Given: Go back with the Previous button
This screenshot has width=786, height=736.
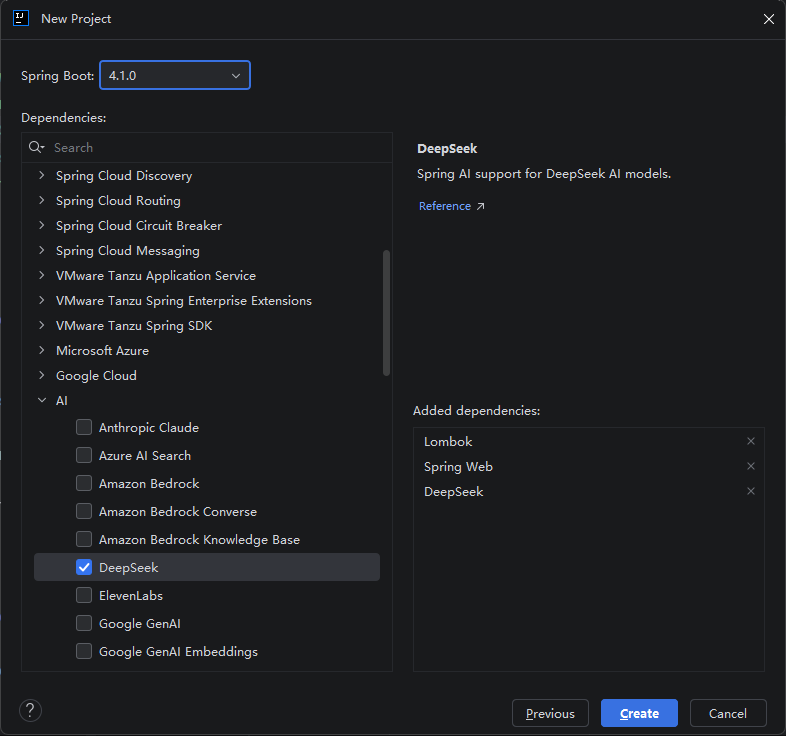Looking at the screenshot, I should (550, 713).
